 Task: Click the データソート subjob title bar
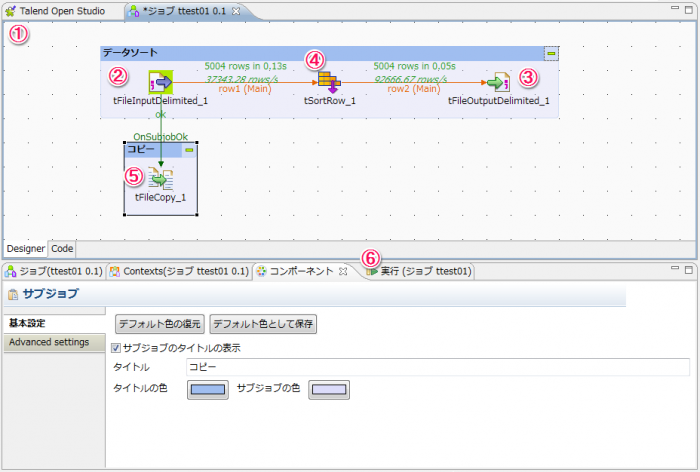tap(321, 53)
